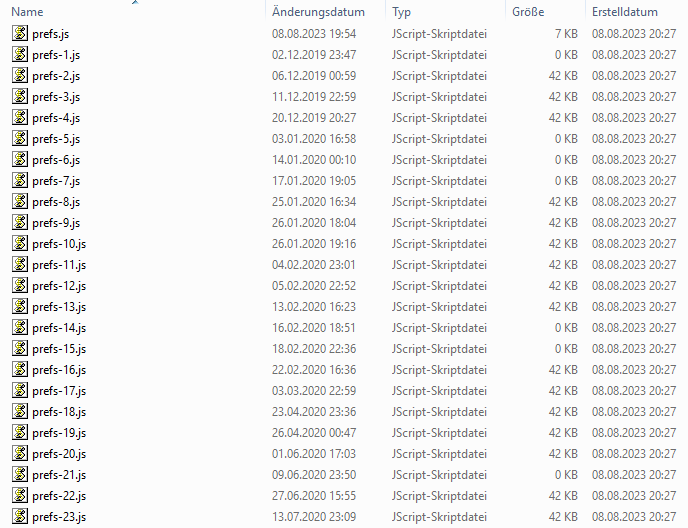The width and height of the screenshot is (688, 528).
Task: Click the date 08.08.2023 19:54
Action: coord(314,34)
